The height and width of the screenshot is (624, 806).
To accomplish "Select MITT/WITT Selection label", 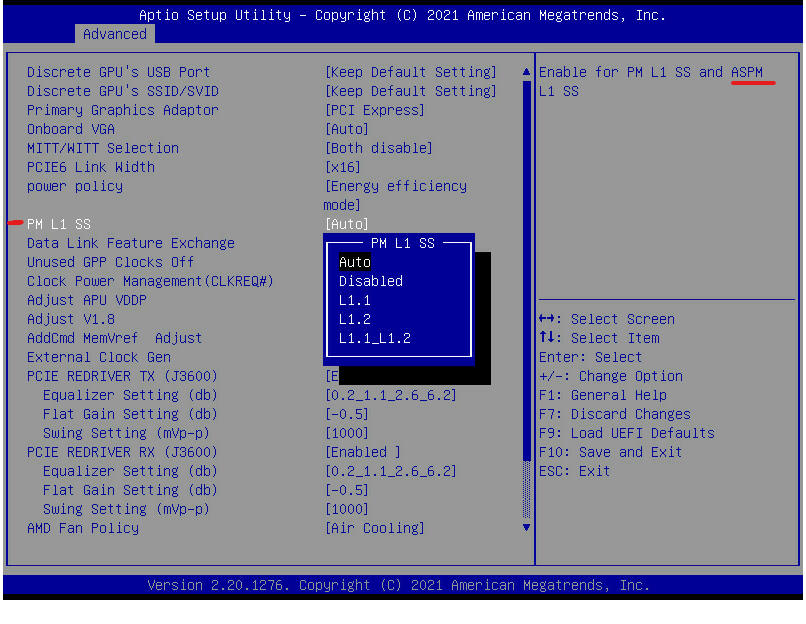I will tap(103, 148).
